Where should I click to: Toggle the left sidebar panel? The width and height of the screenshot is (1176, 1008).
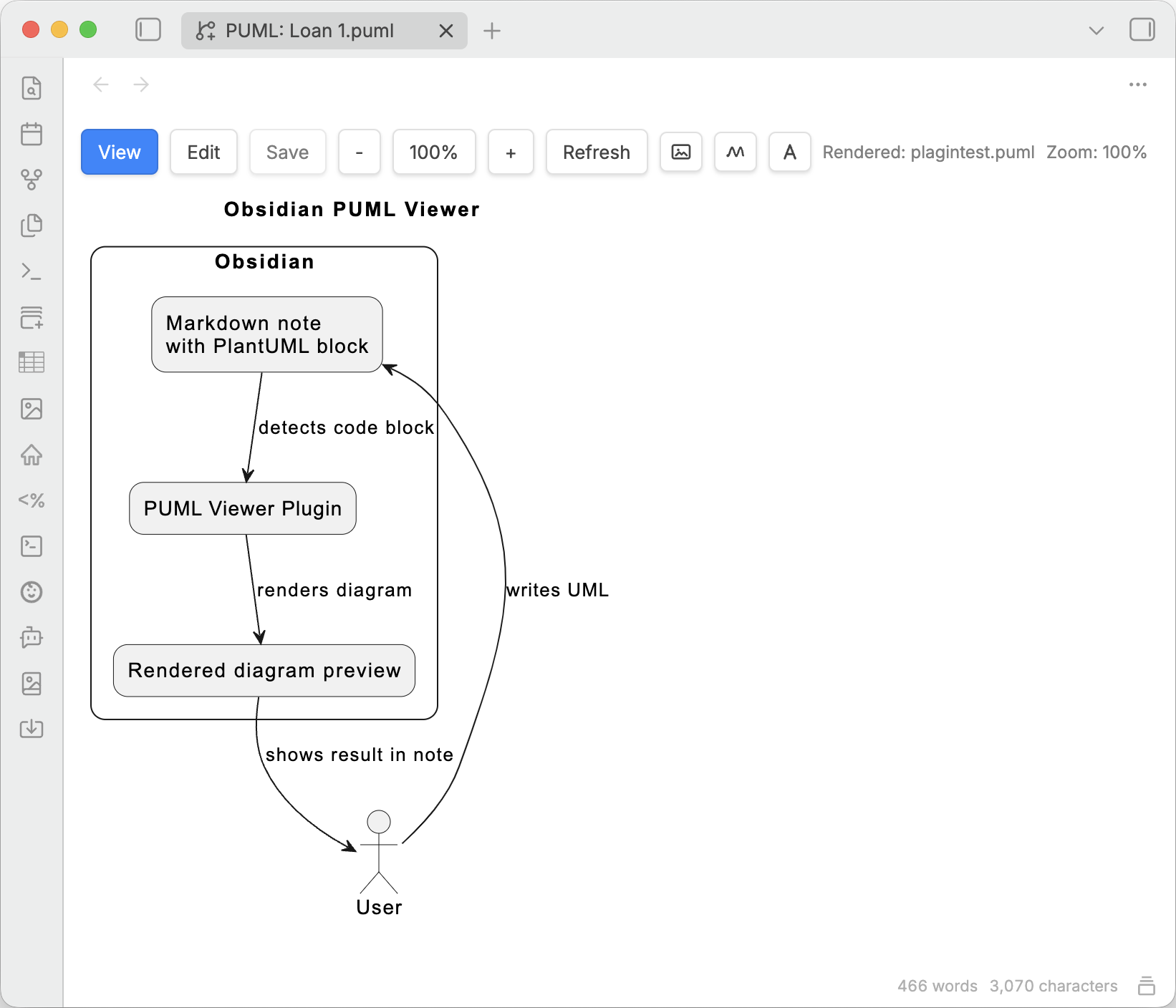148,30
